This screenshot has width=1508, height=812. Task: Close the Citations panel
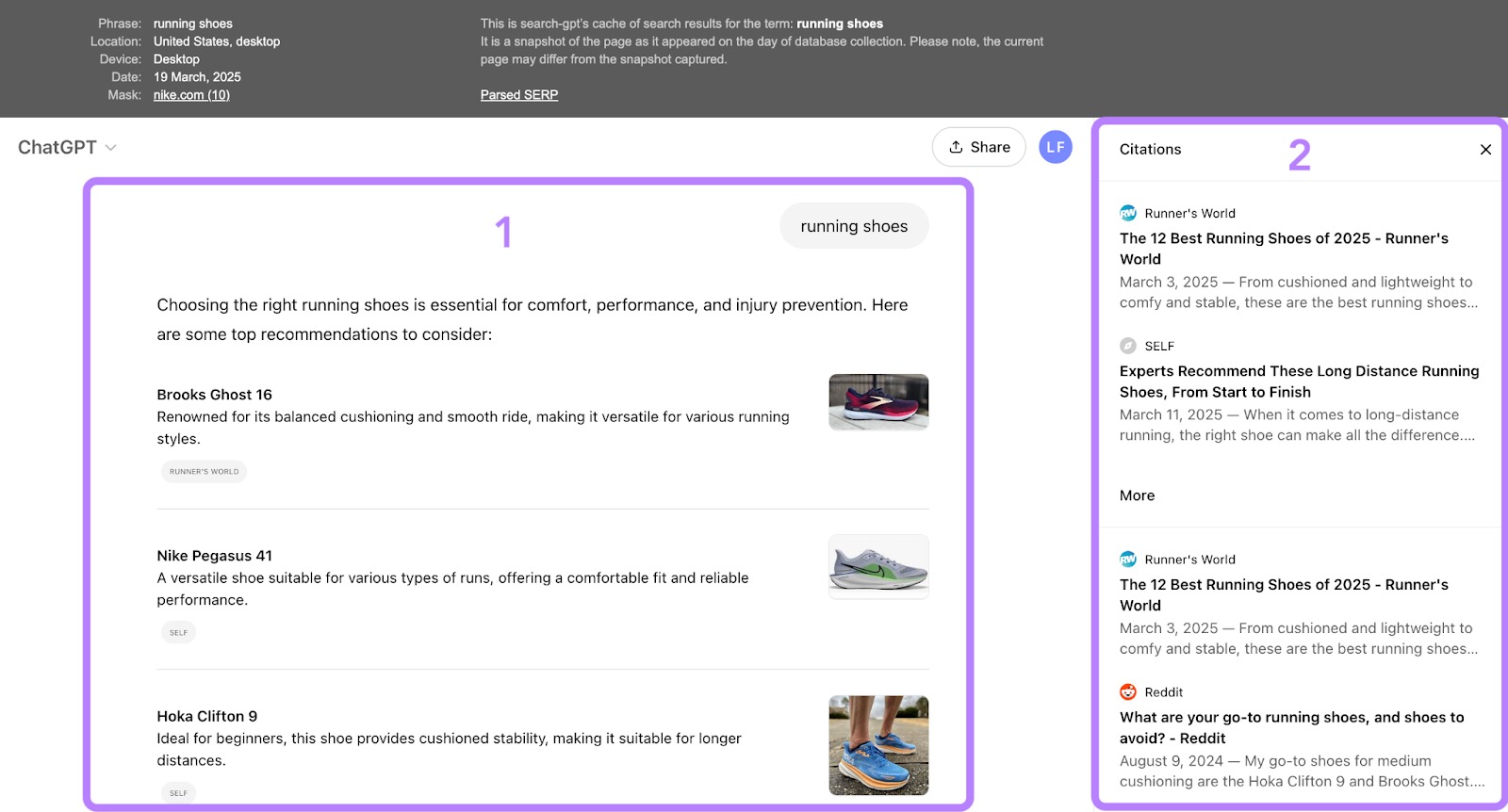point(1485,150)
